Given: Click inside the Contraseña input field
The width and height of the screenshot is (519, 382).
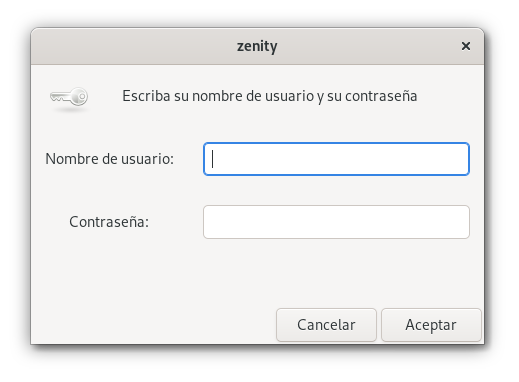Looking at the screenshot, I should pyautogui.click(x=336, y=222).
